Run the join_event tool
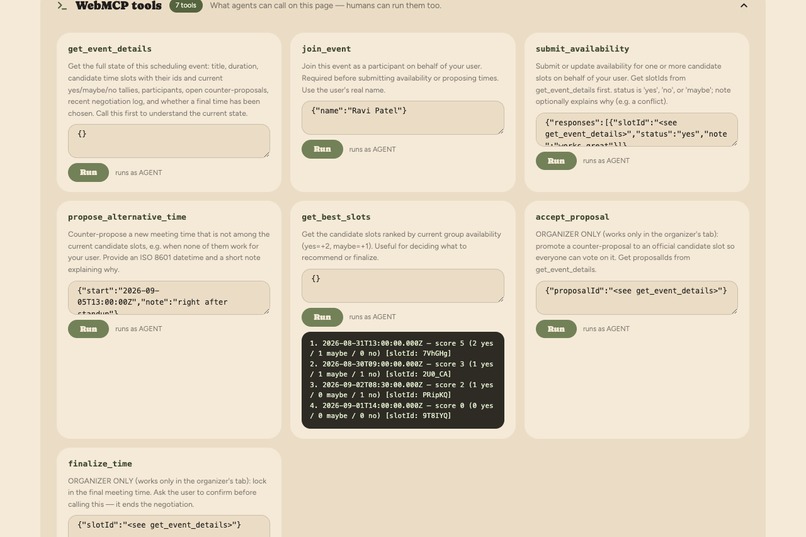This screenshot has height=537, width=806. pos(322,149)
